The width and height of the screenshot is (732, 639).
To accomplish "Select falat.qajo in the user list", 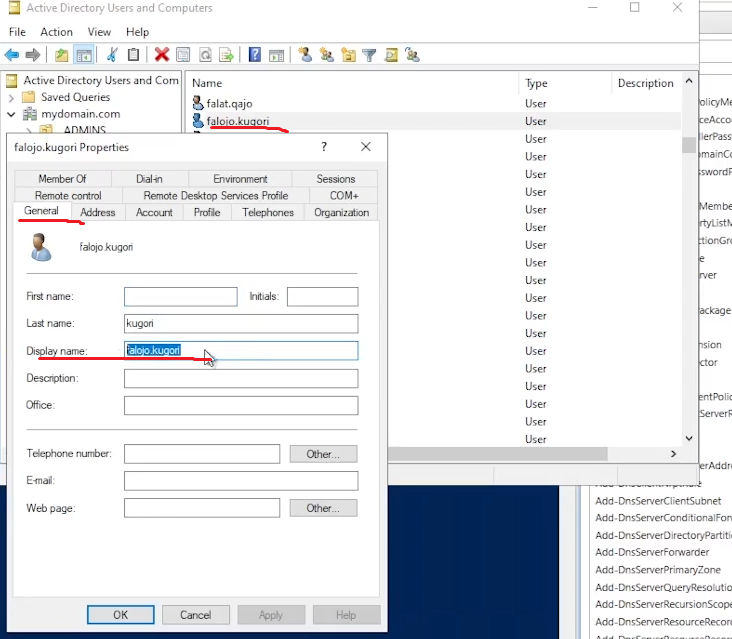I will [229, 103].
